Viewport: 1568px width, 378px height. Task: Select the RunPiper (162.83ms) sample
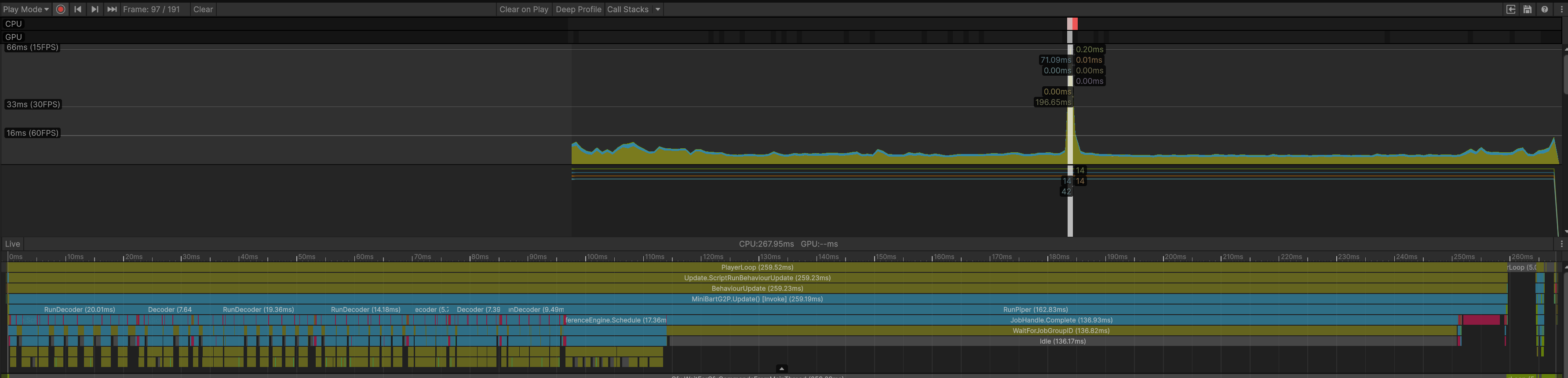click(x=1036, y=310)
